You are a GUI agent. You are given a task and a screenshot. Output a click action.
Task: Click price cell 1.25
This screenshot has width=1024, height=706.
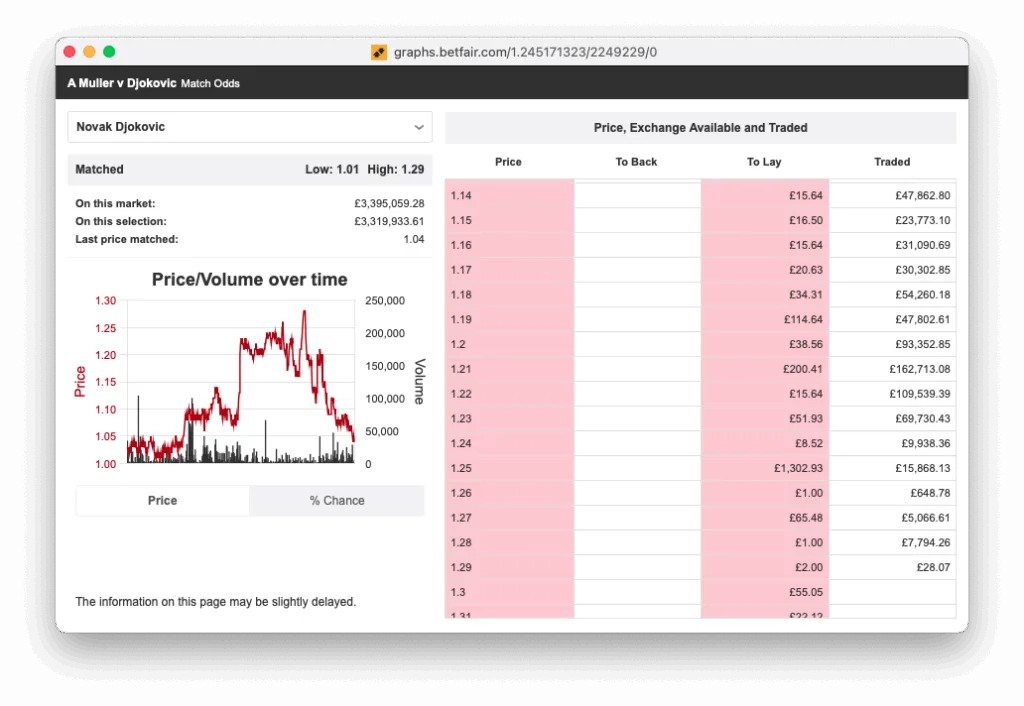[509, 468]
